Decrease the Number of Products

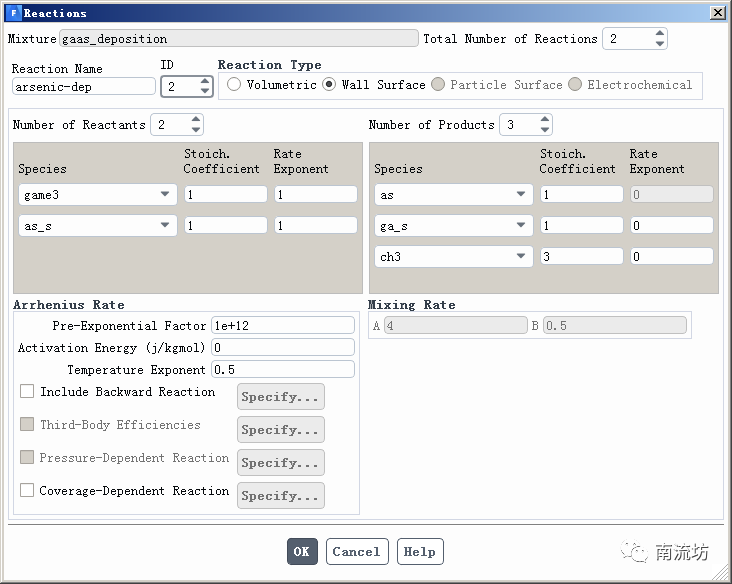point(544,130)
